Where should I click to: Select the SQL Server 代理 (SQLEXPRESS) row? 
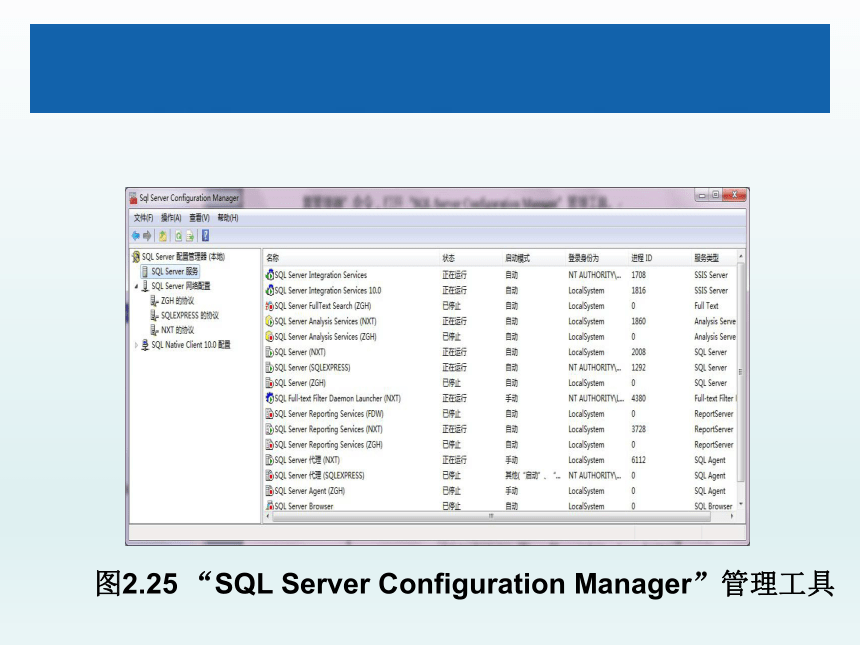click(319, 475)
